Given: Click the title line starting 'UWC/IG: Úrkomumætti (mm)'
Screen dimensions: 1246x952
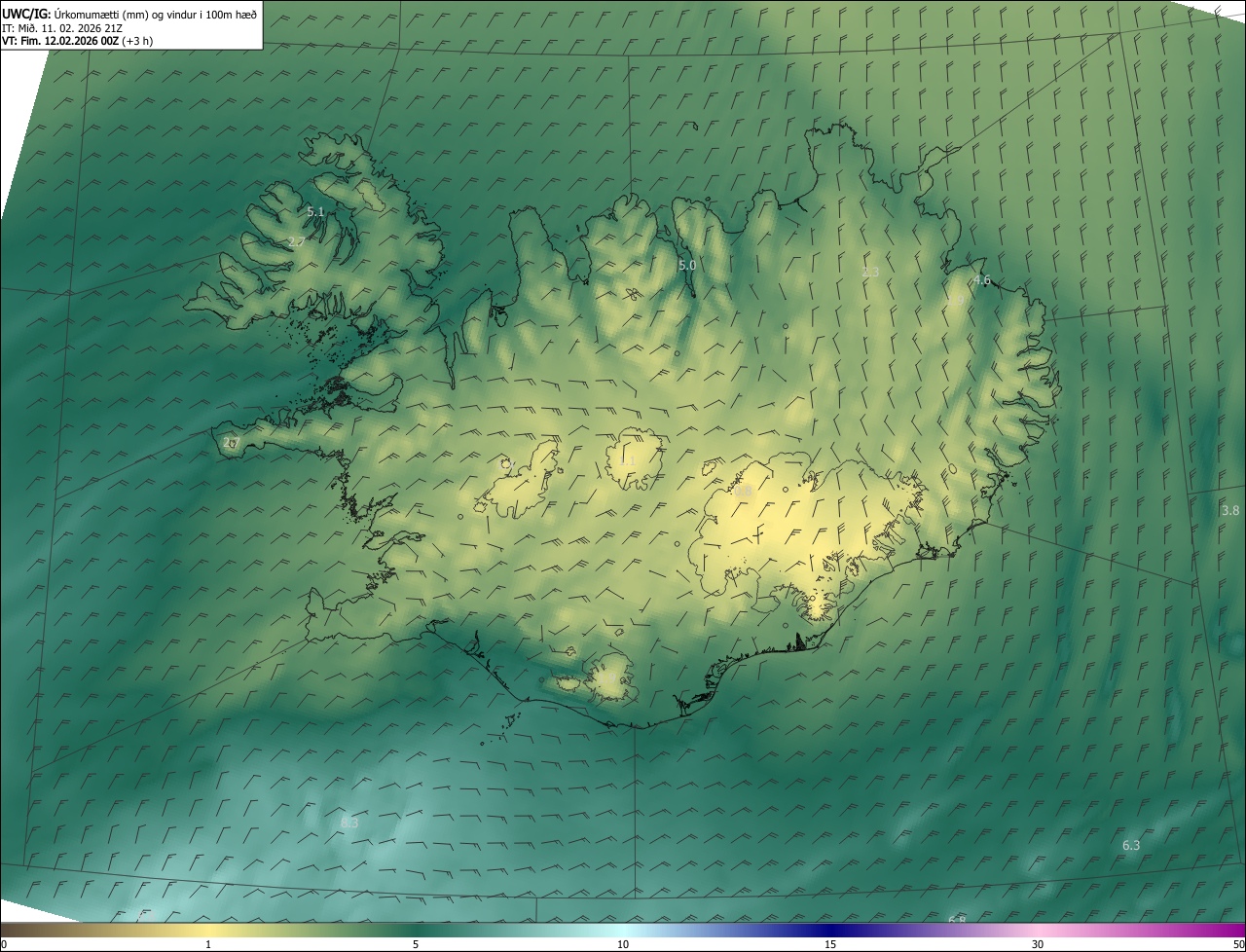Looking at the screenshot, I should tap(128, 14).
